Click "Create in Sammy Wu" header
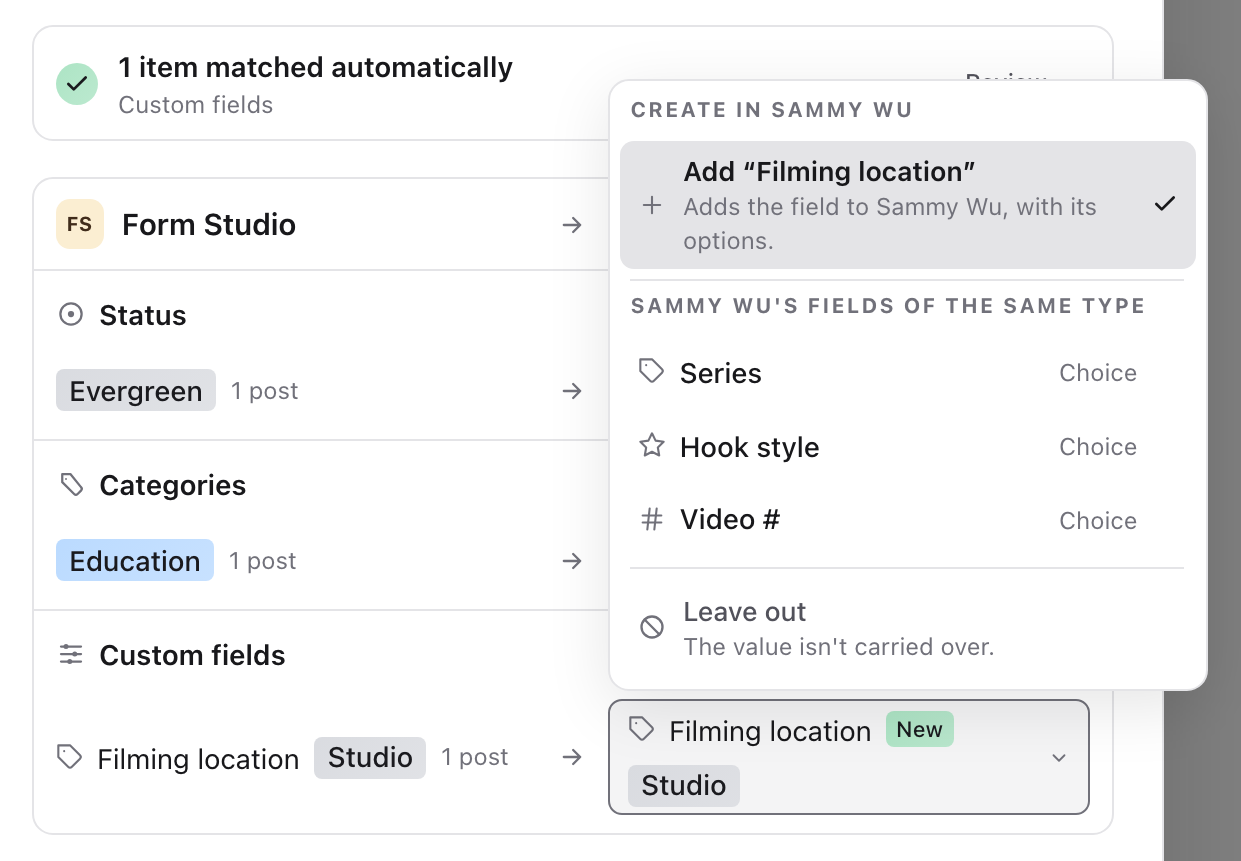The height and width of the screenshot is (861, 1241). click(x=772, y=110)
